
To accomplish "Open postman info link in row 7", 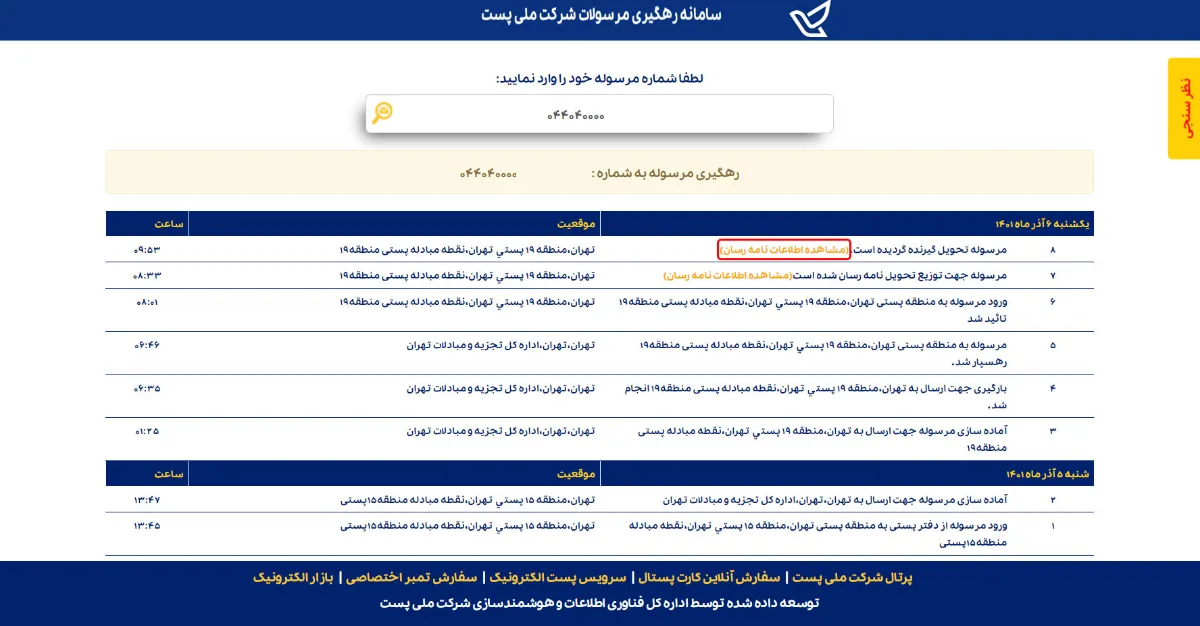I will pyautogui.click(x=727, y=275).
